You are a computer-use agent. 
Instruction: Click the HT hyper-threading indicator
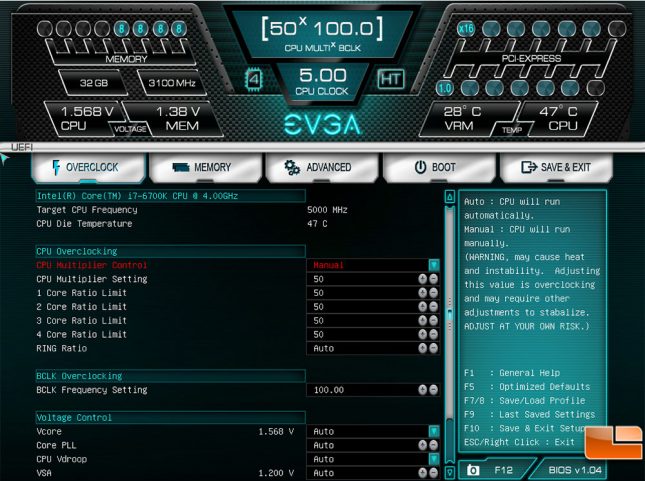390,79
